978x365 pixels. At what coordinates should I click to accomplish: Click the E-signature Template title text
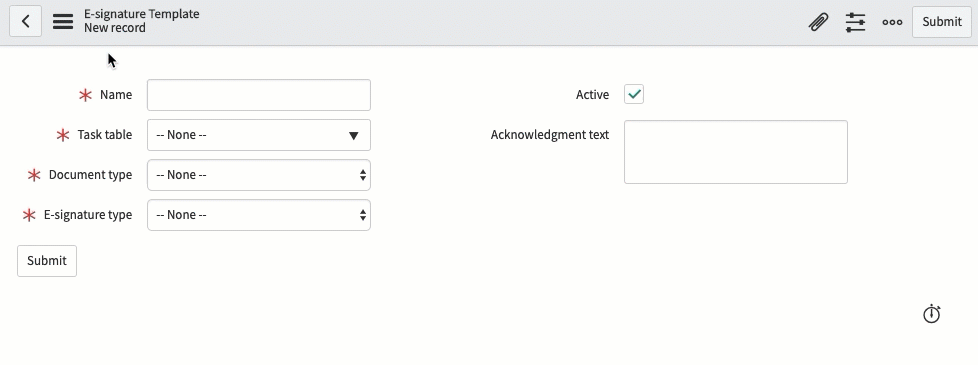(x=142, y=14)
